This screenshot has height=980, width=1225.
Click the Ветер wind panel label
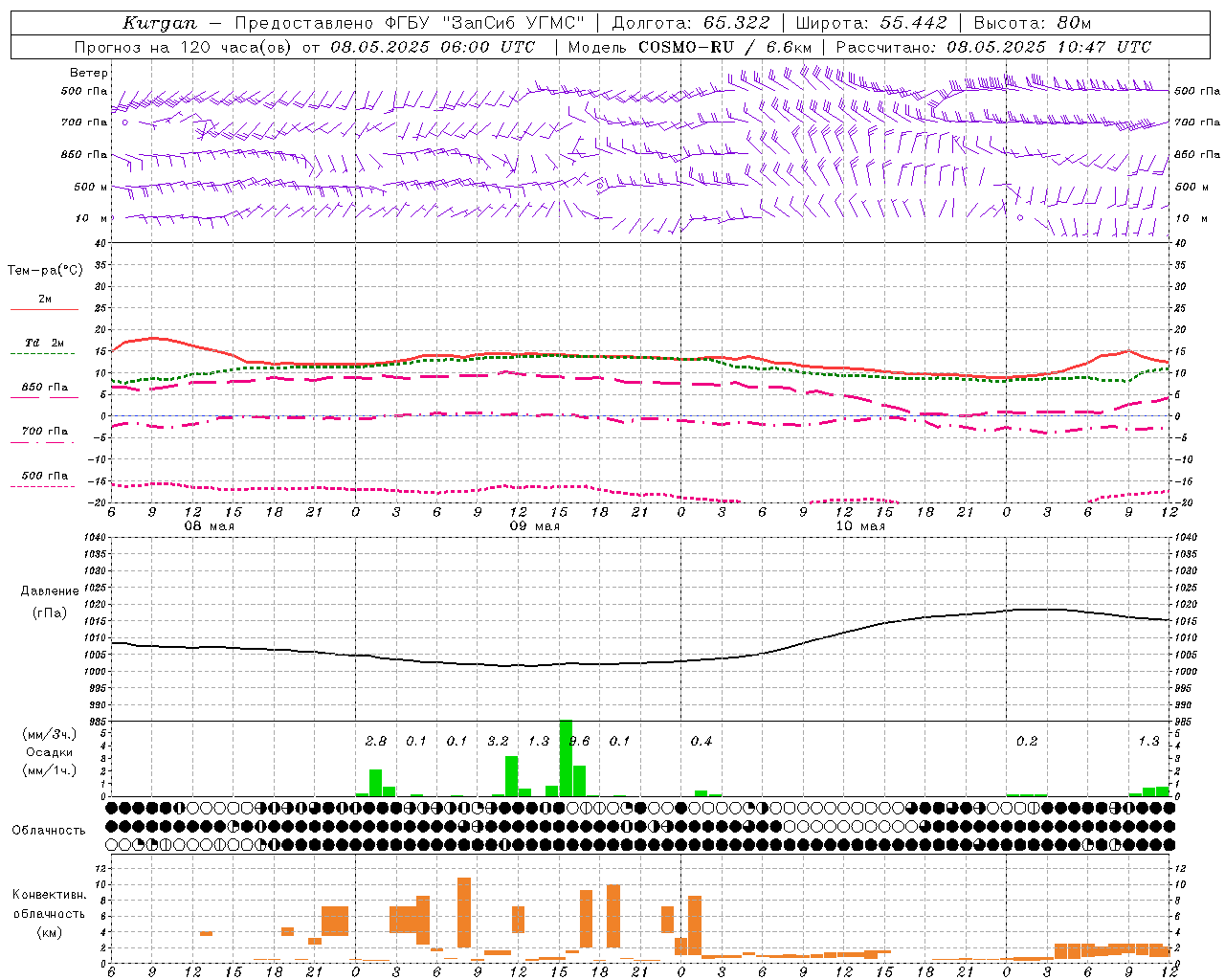click(x=89, y=73)
